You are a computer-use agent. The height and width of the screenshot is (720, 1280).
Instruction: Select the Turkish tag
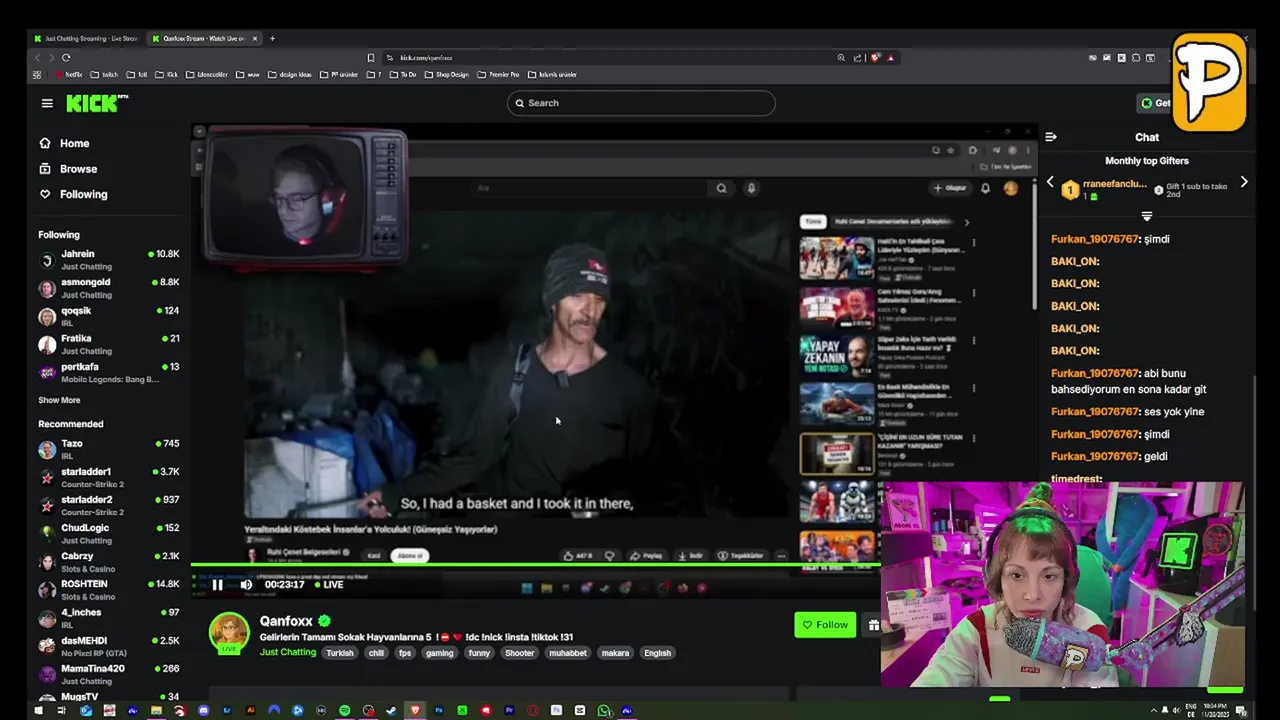(x=340, y=653)
